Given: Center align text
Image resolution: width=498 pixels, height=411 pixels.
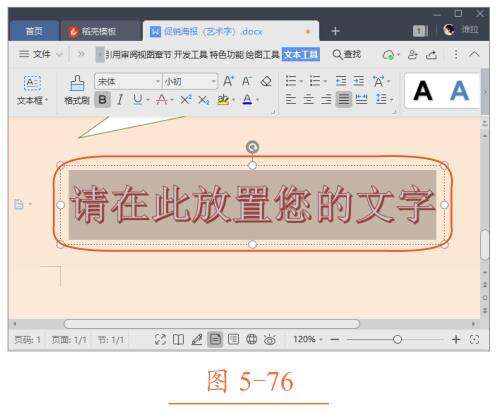Looking at the screenshot, I should point(309,99).
